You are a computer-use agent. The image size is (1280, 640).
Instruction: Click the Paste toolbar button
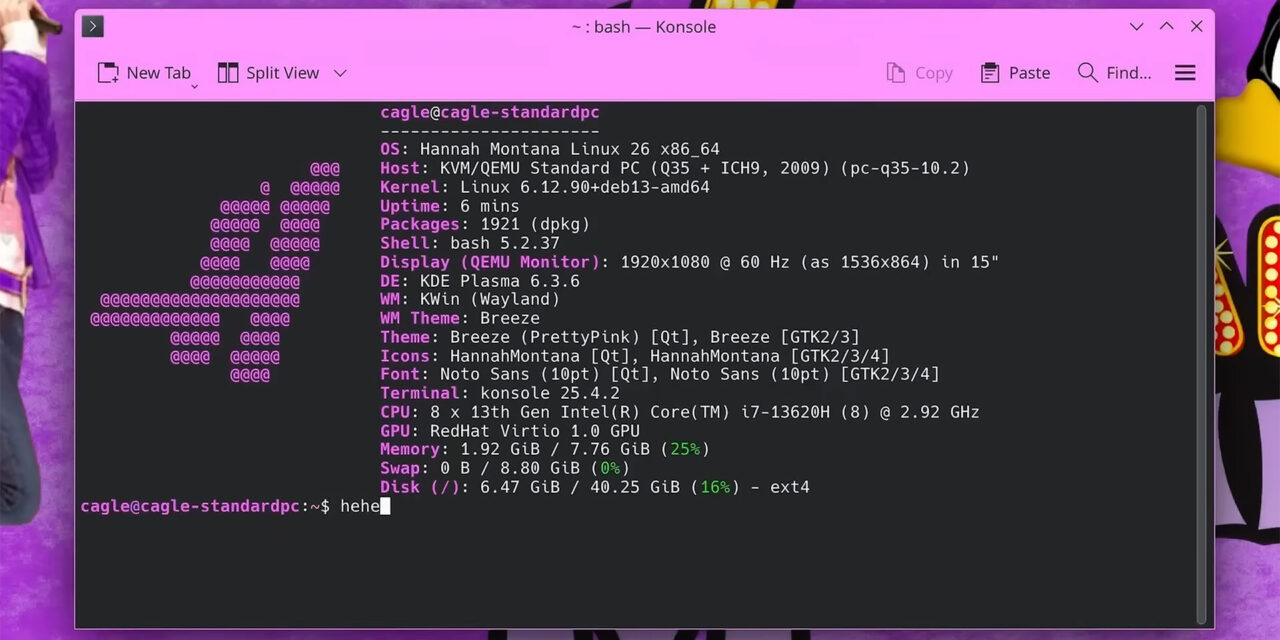pos(1016,73)
